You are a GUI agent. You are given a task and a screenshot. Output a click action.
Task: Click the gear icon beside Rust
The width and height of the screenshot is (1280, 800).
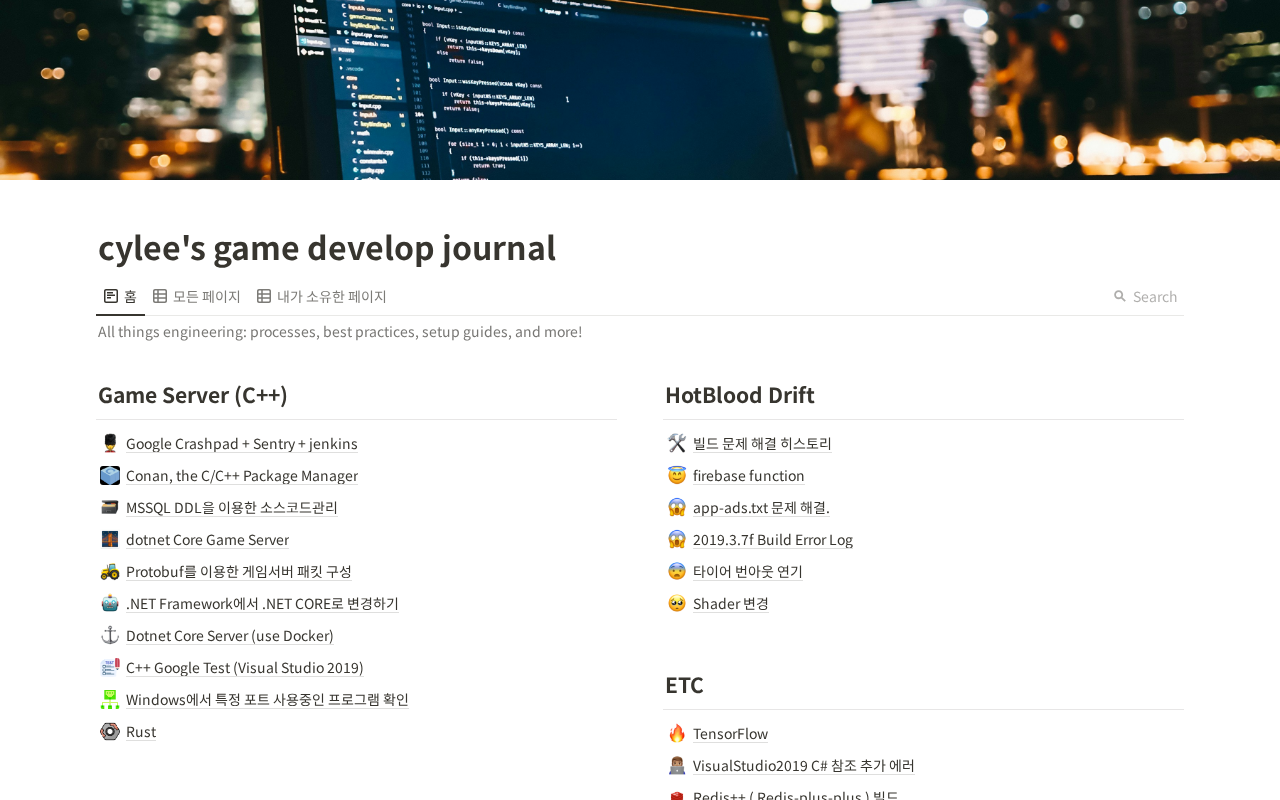pos(110,731)
